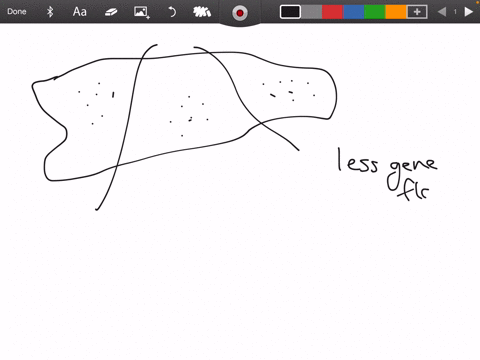
Task: Start recording with the red record button
Action: (240, 13)
